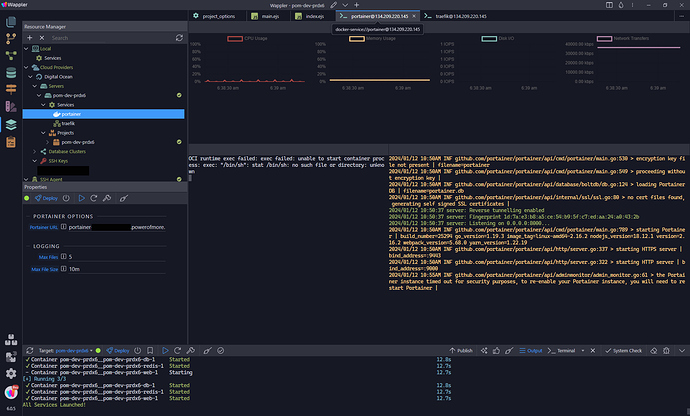Toggle the Disk I/O chart legend

497,38
